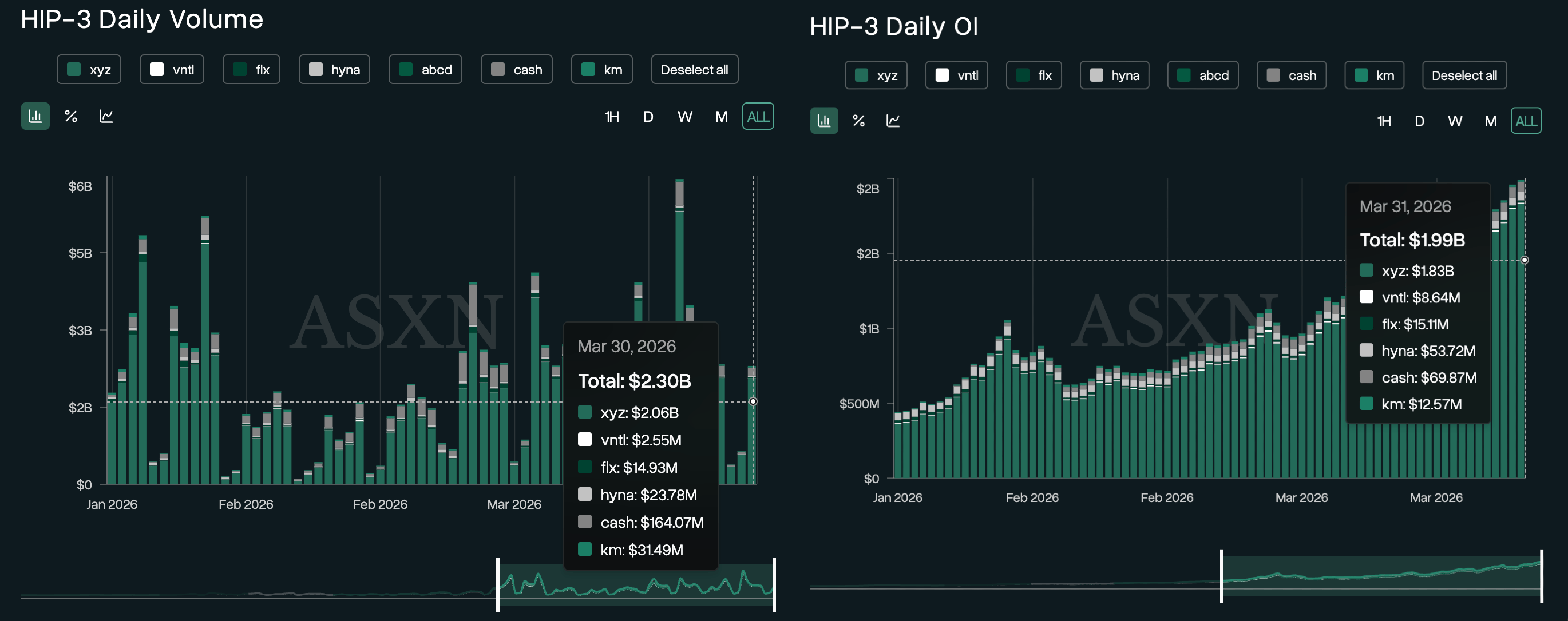Screen dimensions: 1568x621
Task: Toggle vntl series in Daily Volume
Action: coord(172,70)
